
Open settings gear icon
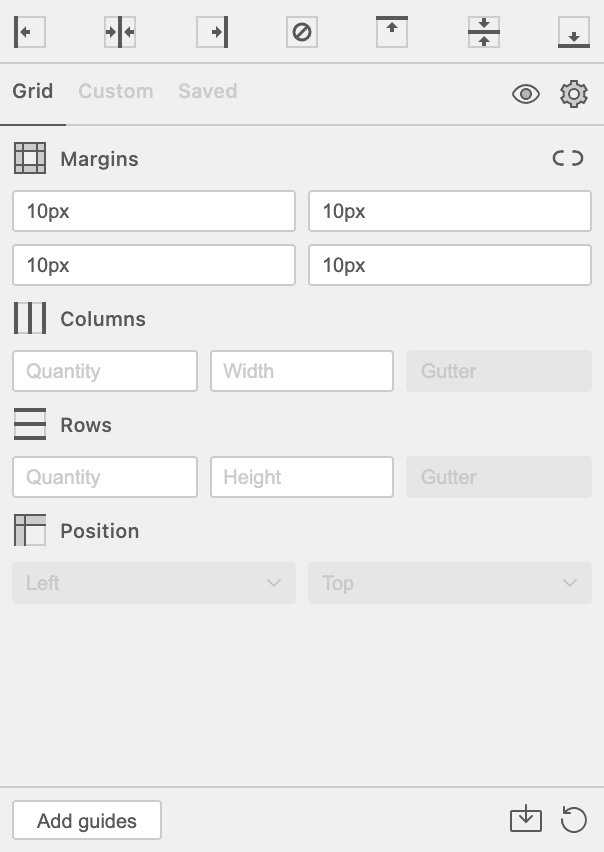[x=573, y=94]
